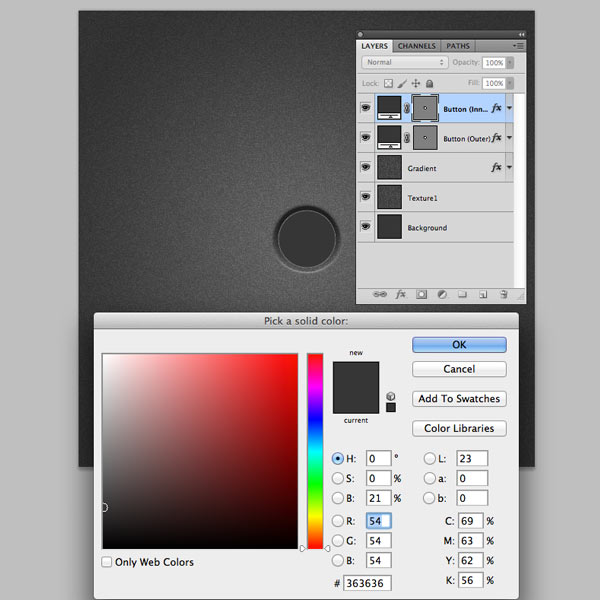Switch to the Channels tab
600x600 pixels.
coord(416,46)
